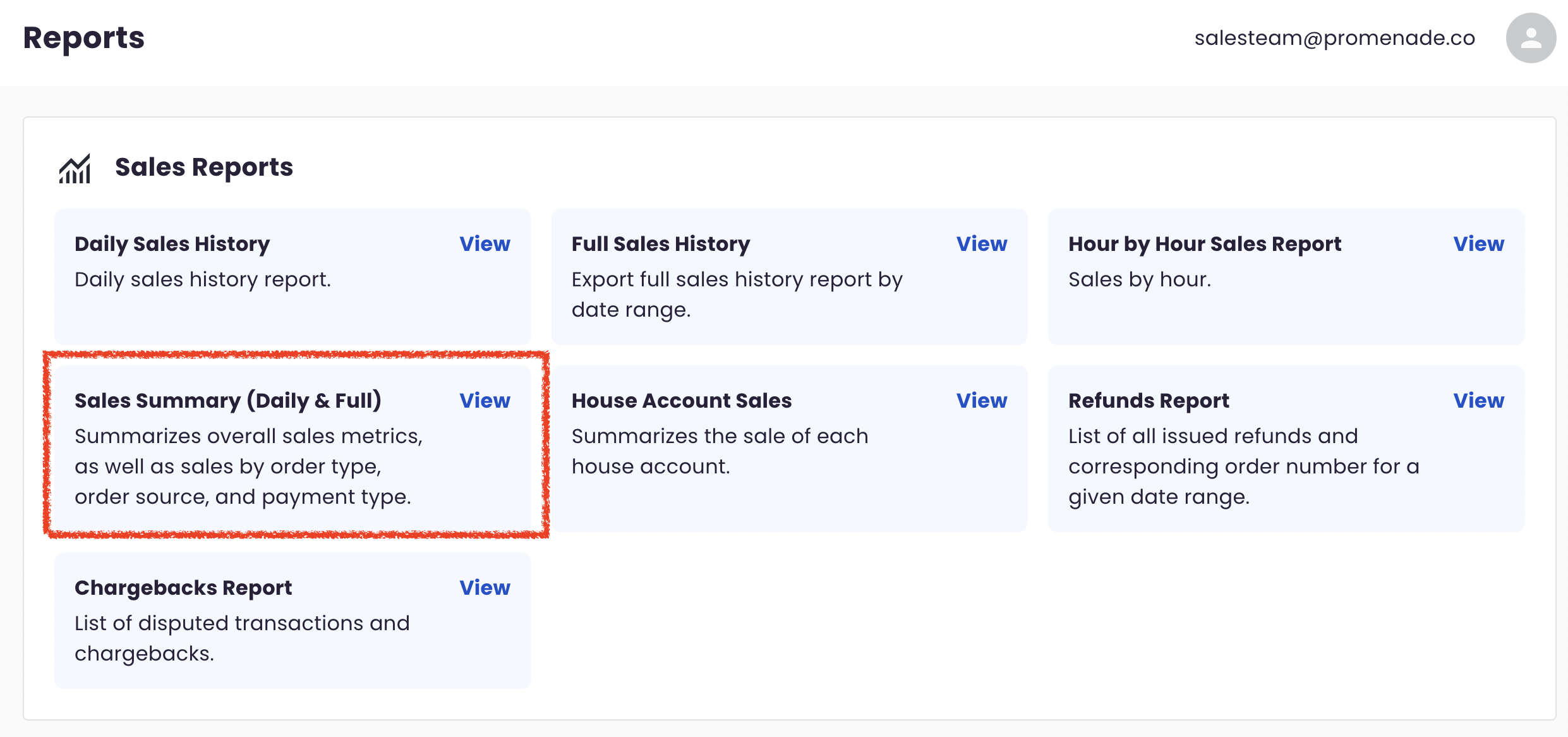Click the Sales Reports section title

[204, 167]
